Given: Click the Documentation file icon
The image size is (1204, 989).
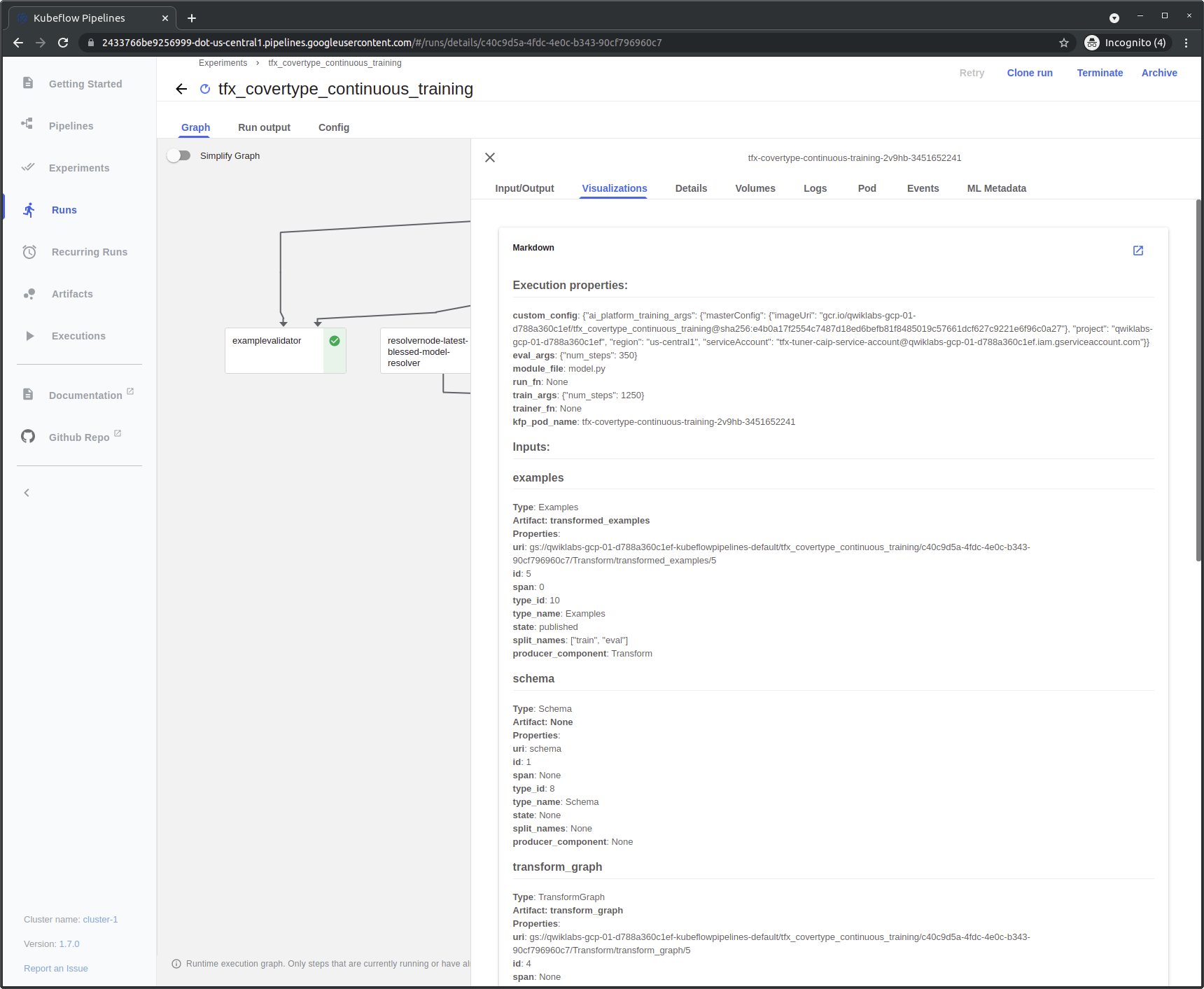Looking at the screenshot, I should tap(28, 394).
